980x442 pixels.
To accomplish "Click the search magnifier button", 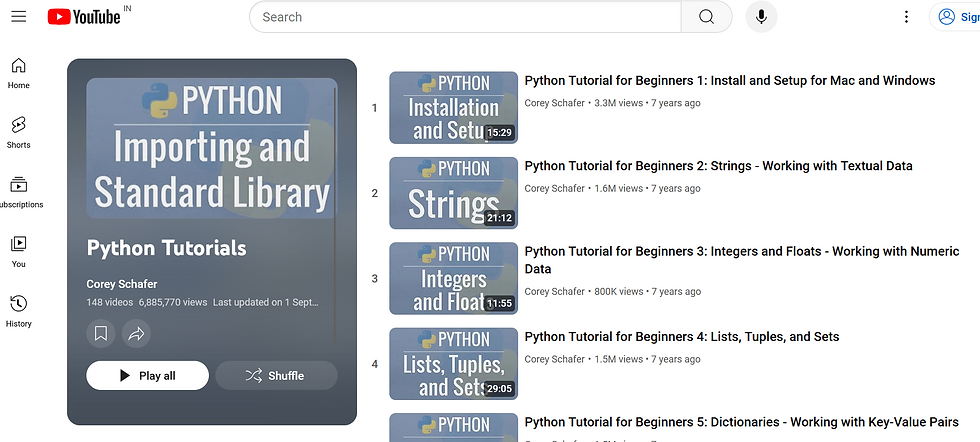I will [706, 17].
